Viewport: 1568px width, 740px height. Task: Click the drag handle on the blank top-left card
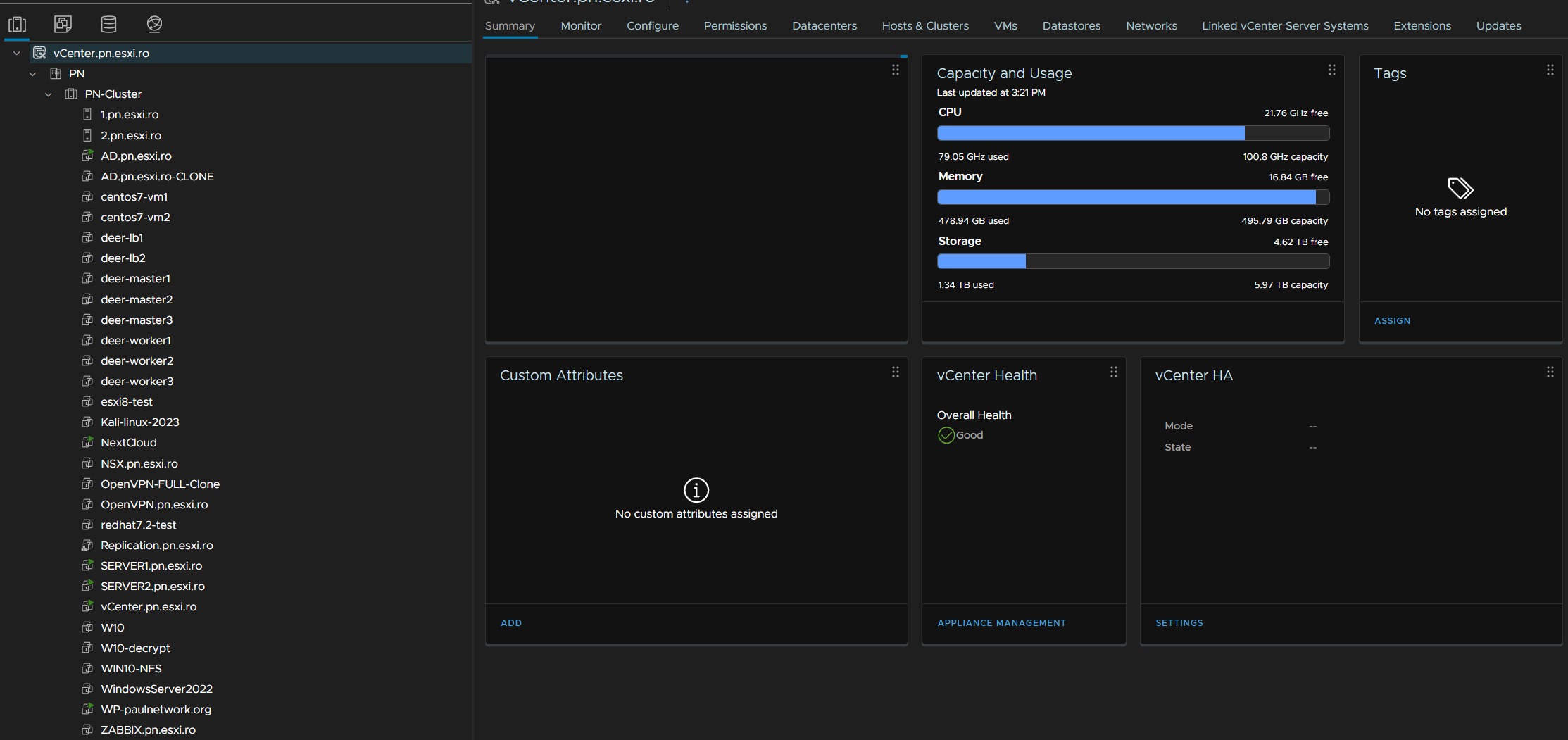pyautogui.click(x=895, y=70)
